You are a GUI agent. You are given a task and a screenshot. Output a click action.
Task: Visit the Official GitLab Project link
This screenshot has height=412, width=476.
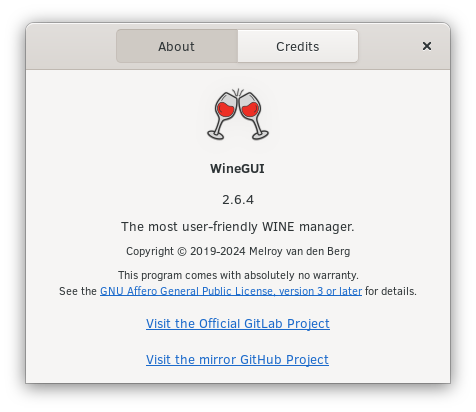point(238,324)
